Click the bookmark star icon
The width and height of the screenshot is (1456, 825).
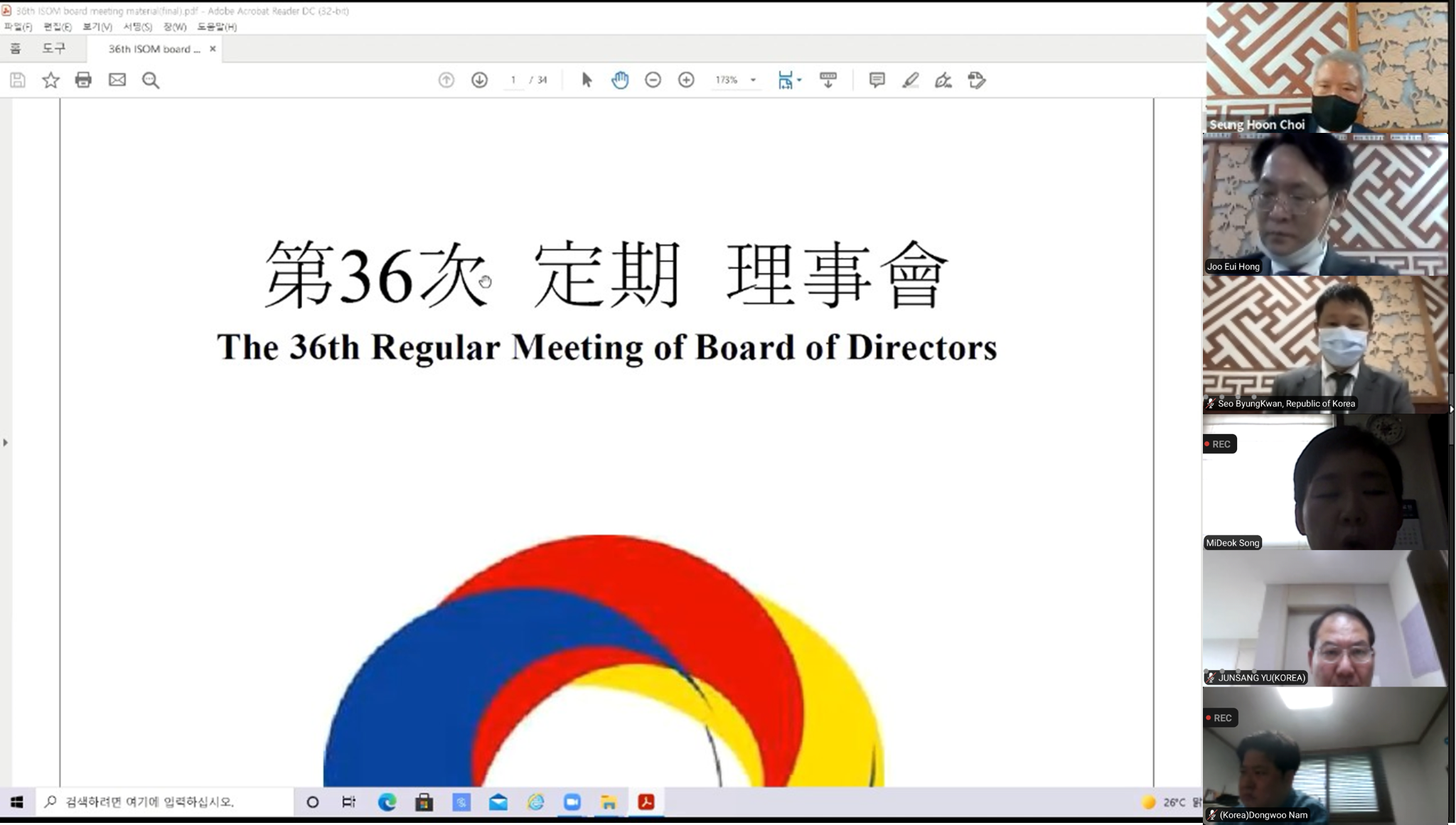coord(50,80)
